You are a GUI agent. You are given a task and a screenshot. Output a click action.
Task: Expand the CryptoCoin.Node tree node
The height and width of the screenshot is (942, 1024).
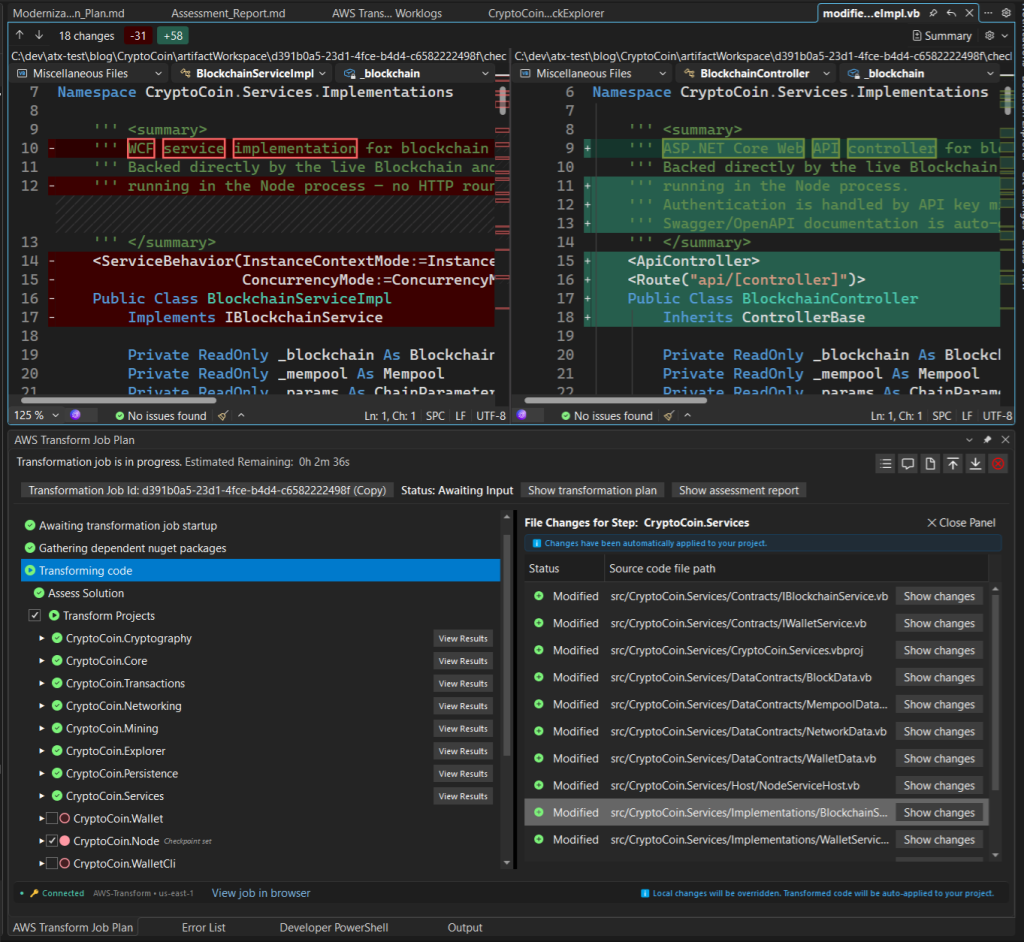pyautogui.click(x=42, y=841)
